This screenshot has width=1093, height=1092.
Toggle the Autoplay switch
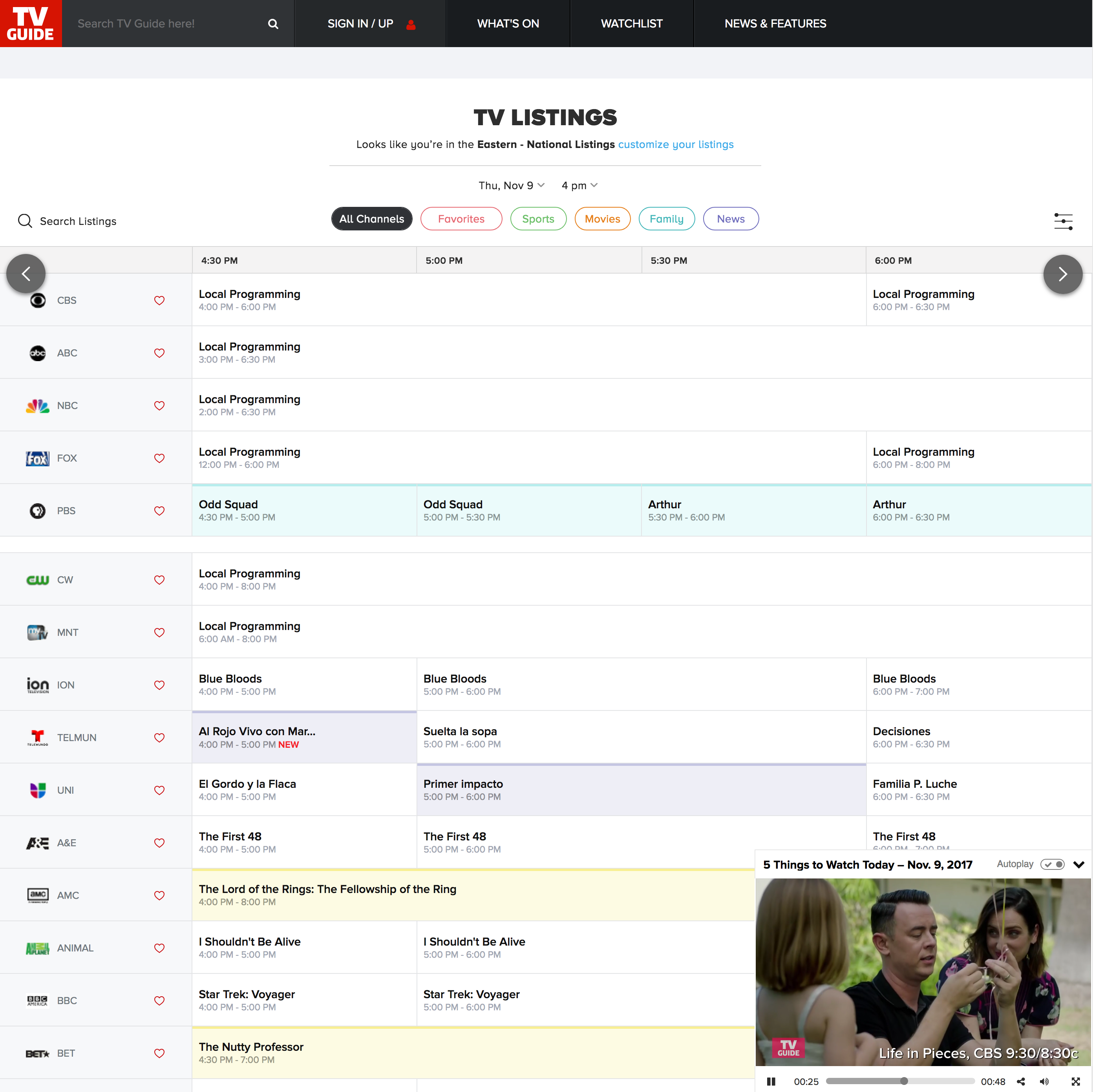[1053, 864]
